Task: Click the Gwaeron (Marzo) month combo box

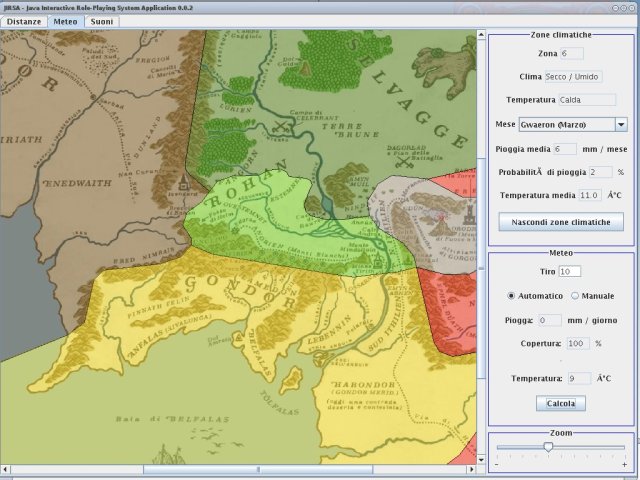Action: pyautogui.click(x=565, y=125)
